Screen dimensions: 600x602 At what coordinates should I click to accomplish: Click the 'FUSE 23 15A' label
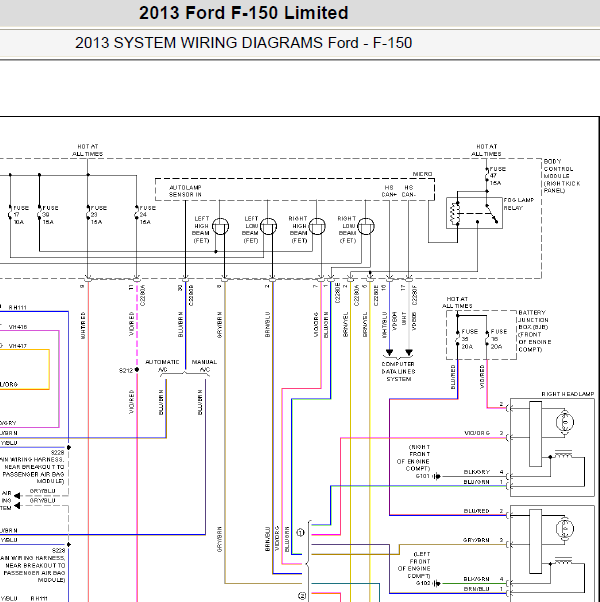99,215
